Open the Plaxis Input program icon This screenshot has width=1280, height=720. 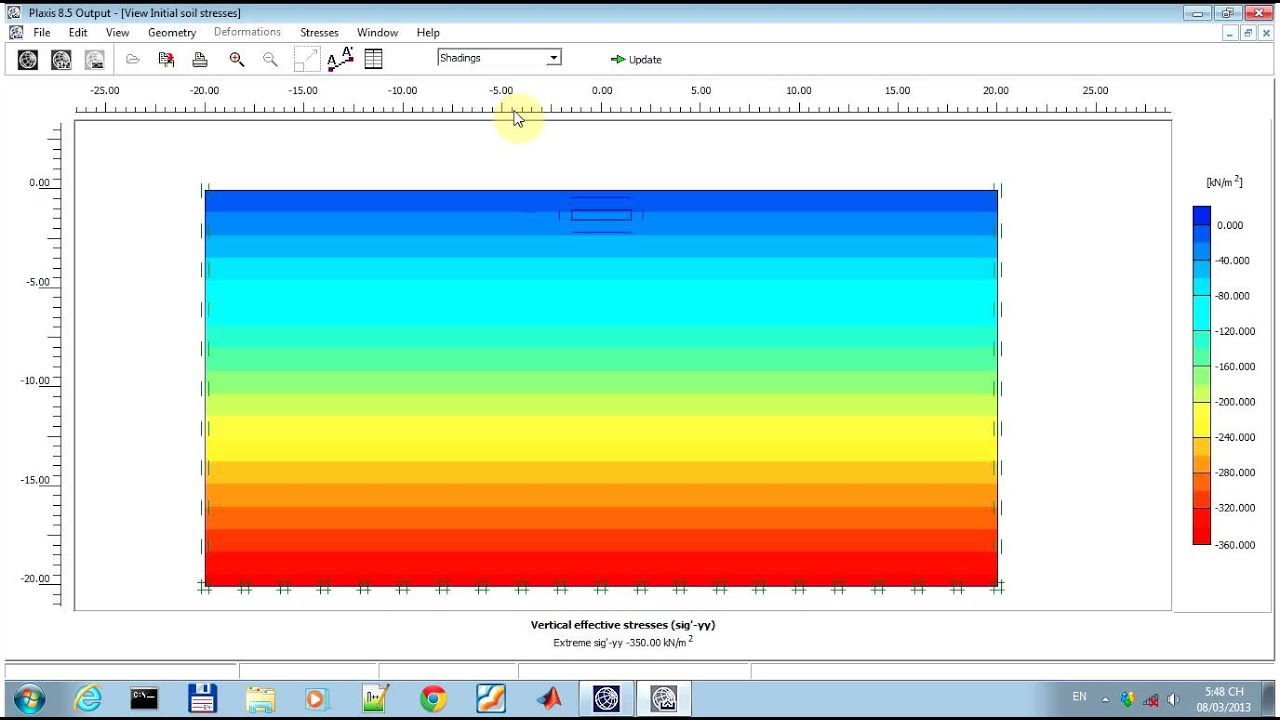point(28,60)
